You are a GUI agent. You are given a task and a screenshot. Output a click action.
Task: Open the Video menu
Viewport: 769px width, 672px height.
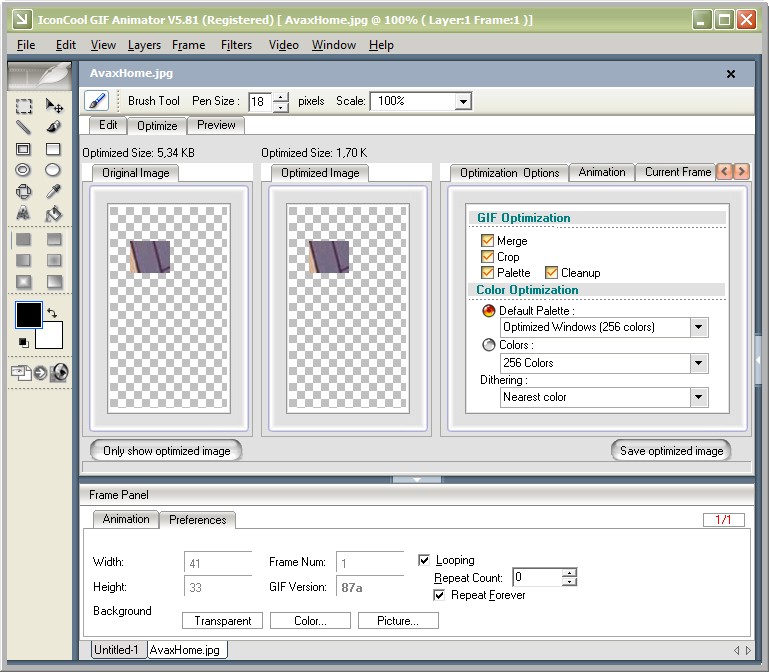coord(283,45)
